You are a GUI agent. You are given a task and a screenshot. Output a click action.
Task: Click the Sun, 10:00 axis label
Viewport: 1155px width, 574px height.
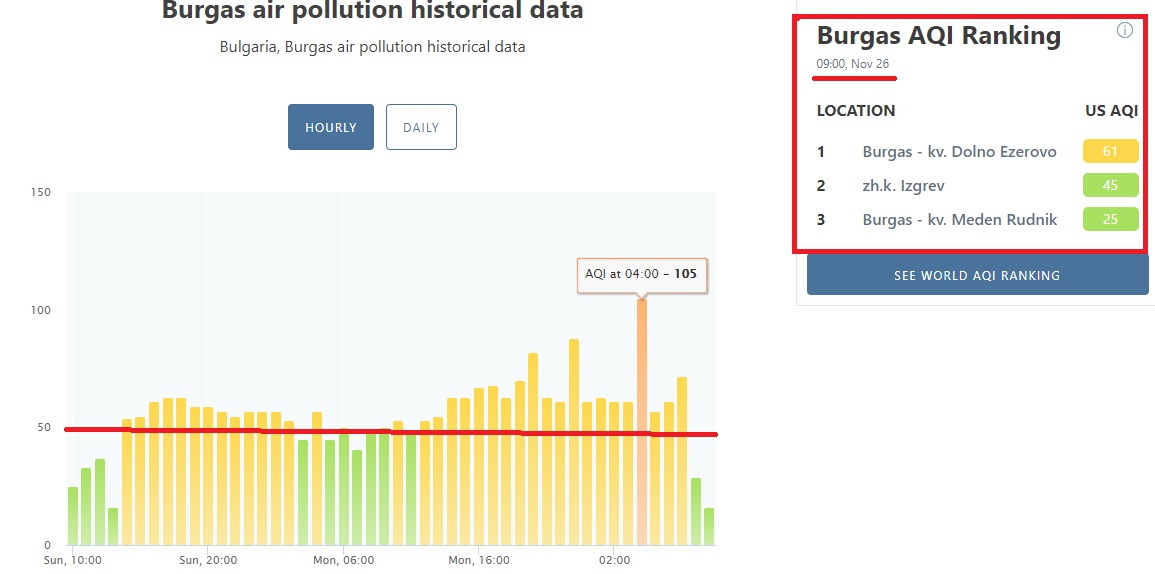71,560
